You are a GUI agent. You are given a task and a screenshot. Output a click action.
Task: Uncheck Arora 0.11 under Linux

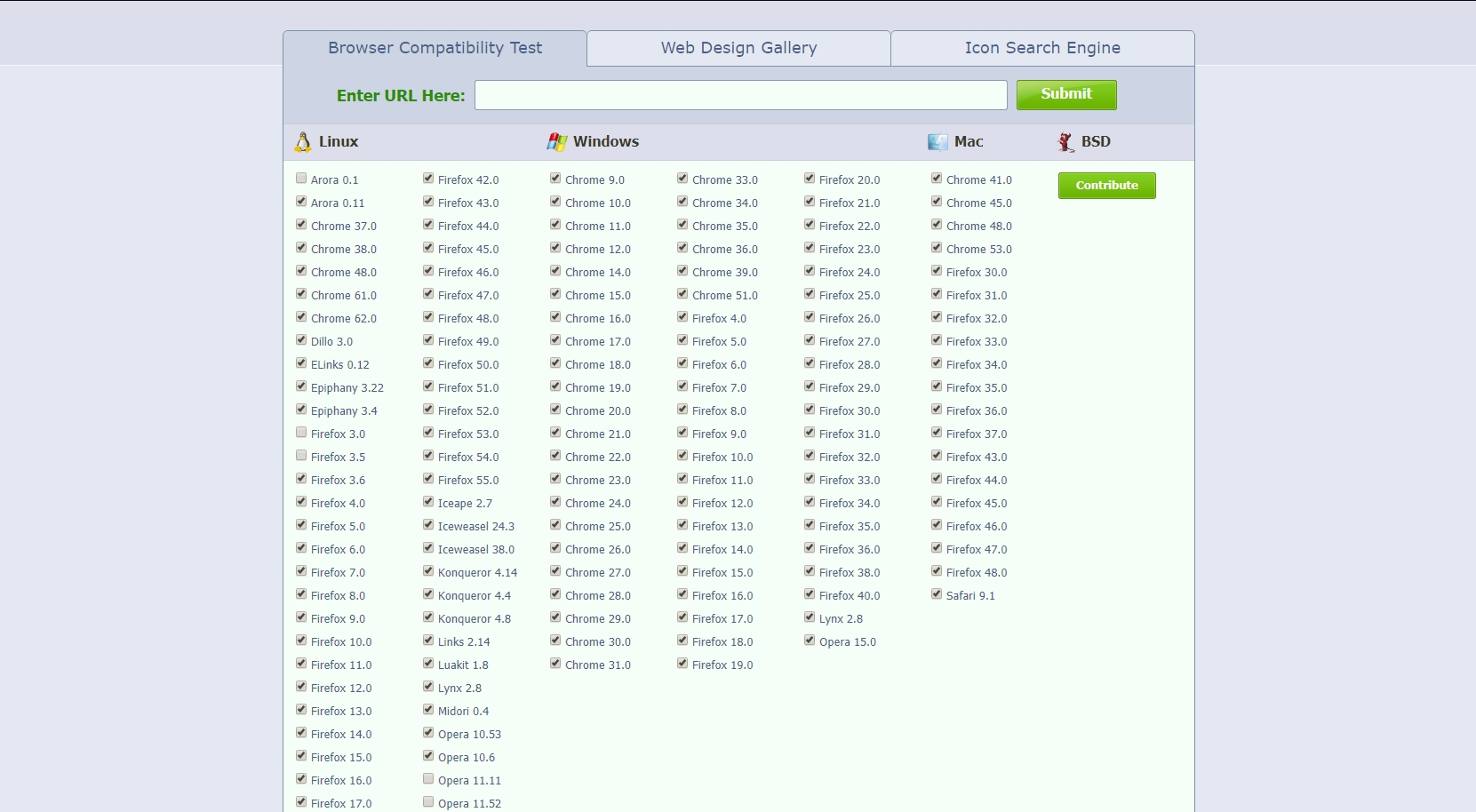click(301, 202)
